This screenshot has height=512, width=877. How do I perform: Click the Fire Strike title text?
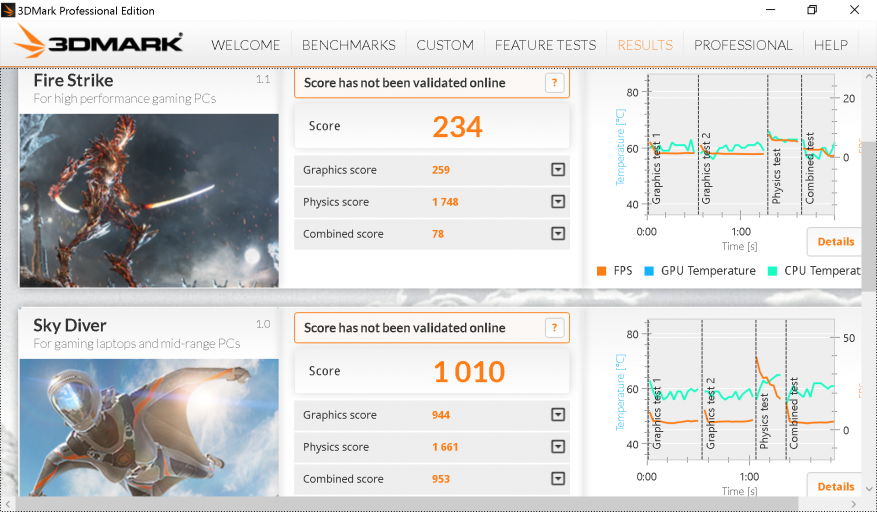click(73, 81)
